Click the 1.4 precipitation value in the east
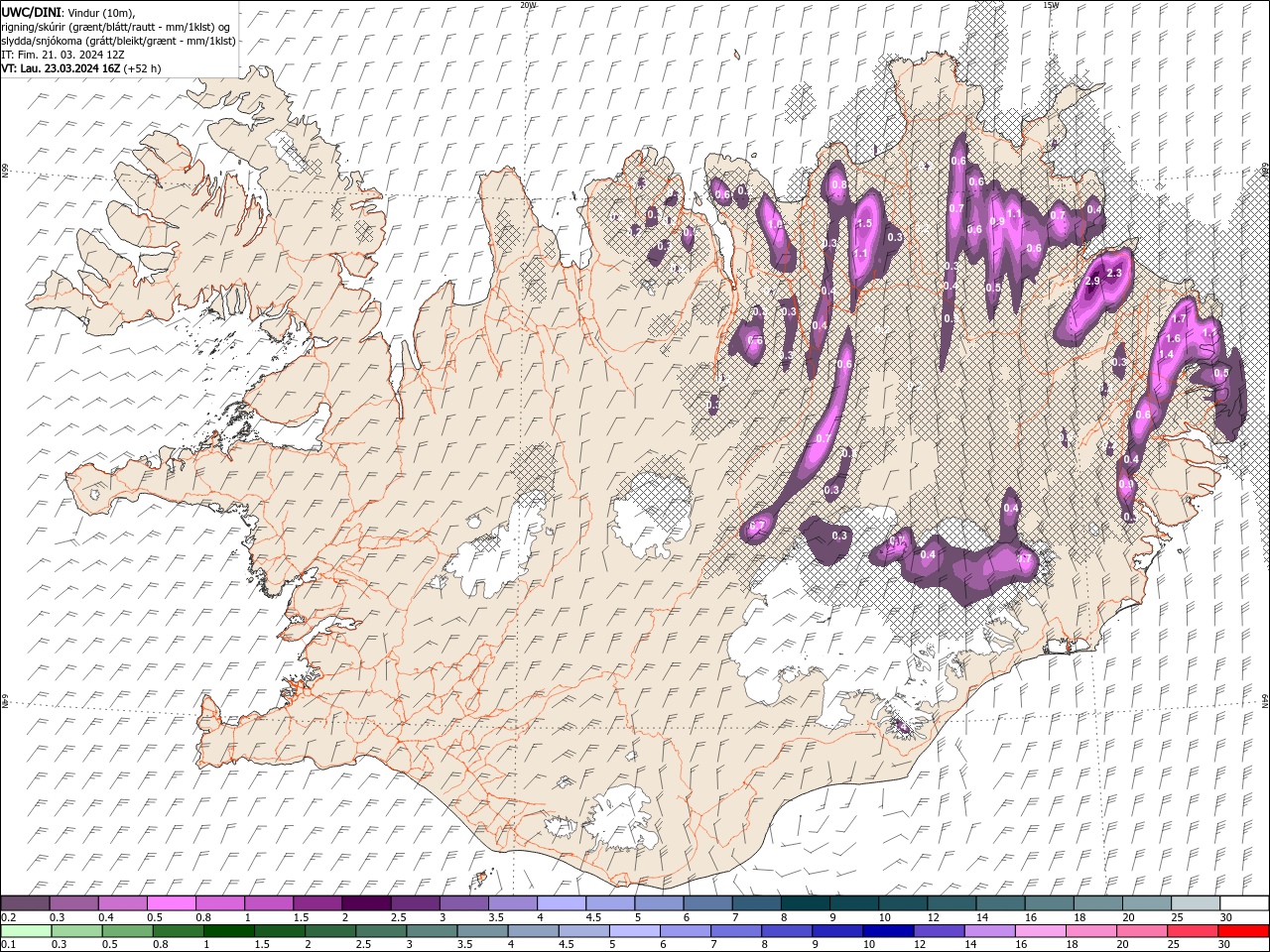The width and height of the screenshot is (1270, 952). point(1166,355)
